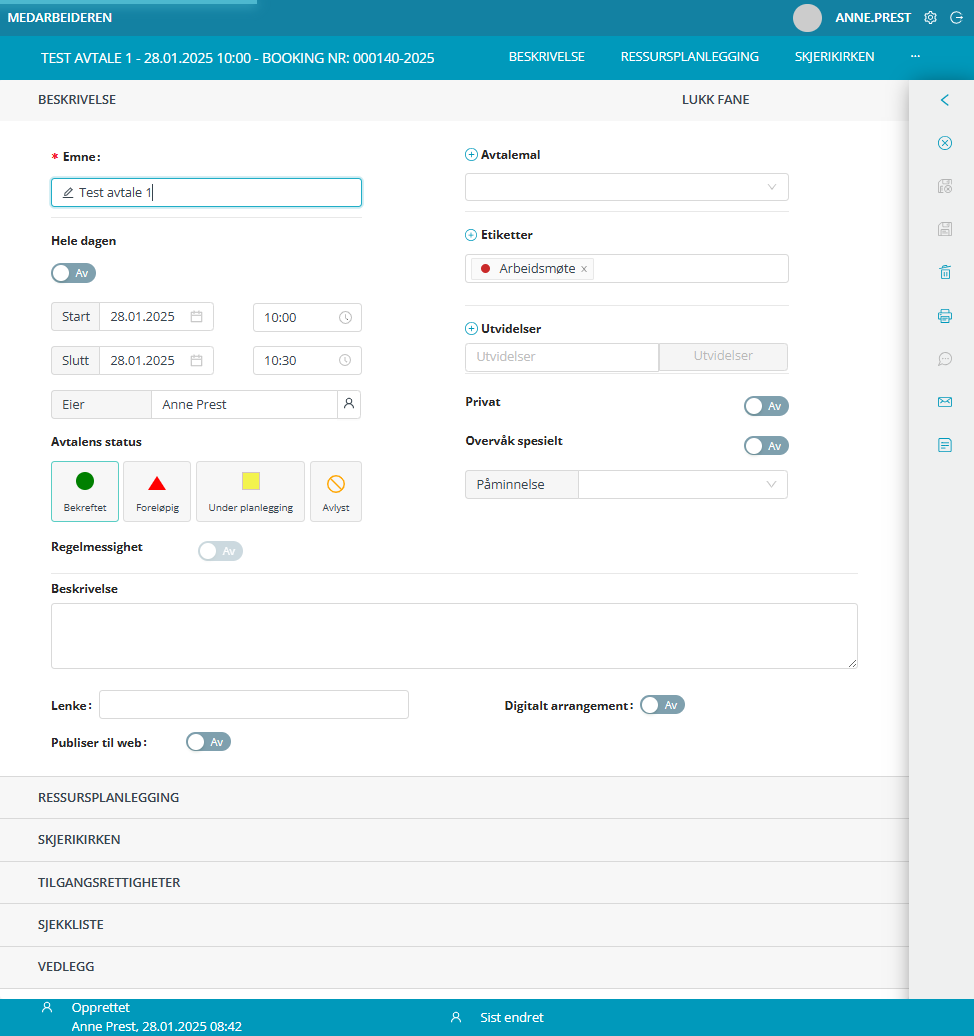The height and width of the screenshot is (1036, 974).
Task: Open the Påminnelse dropdown
Action: [682, 485]
